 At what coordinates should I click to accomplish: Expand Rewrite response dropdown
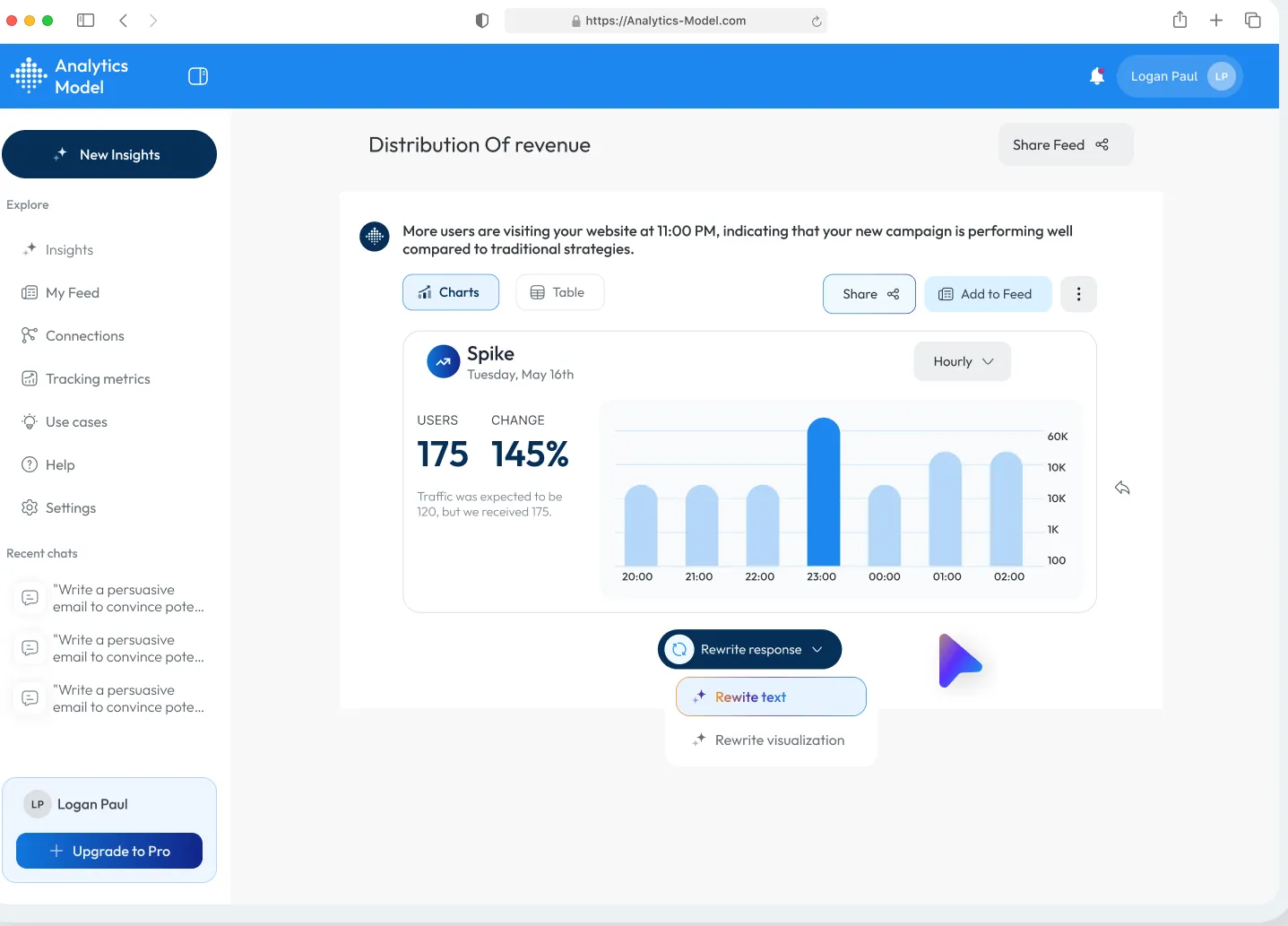(x=749, y=649)
